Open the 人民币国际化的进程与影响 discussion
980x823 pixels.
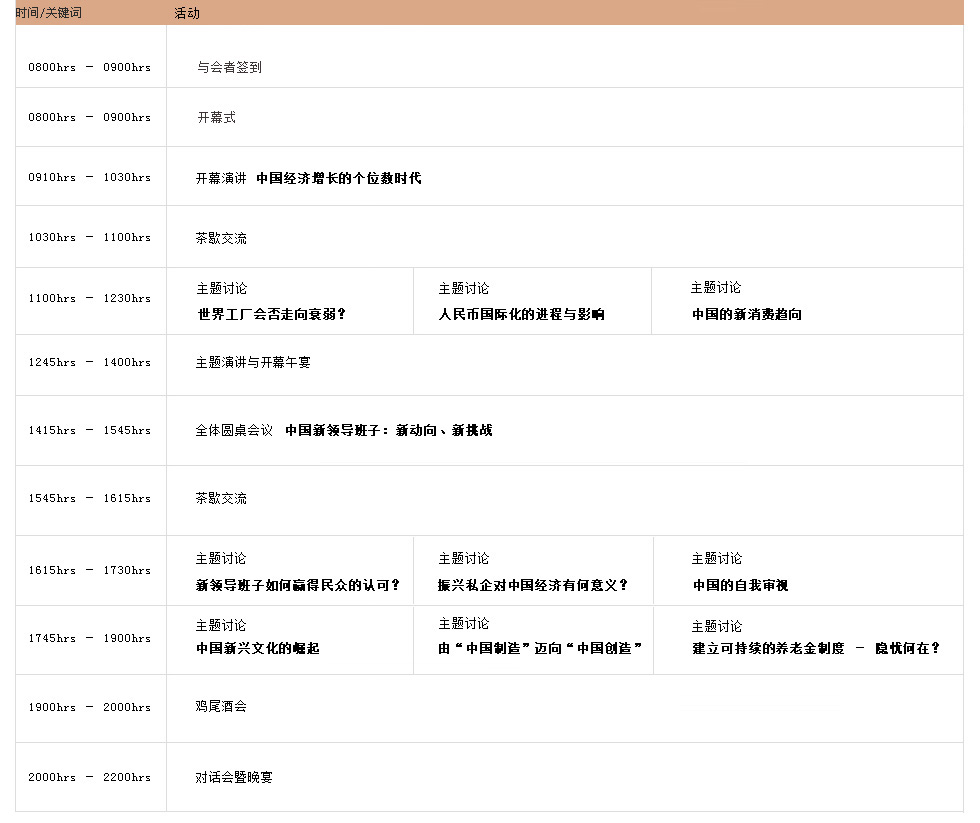coord(521,314)
